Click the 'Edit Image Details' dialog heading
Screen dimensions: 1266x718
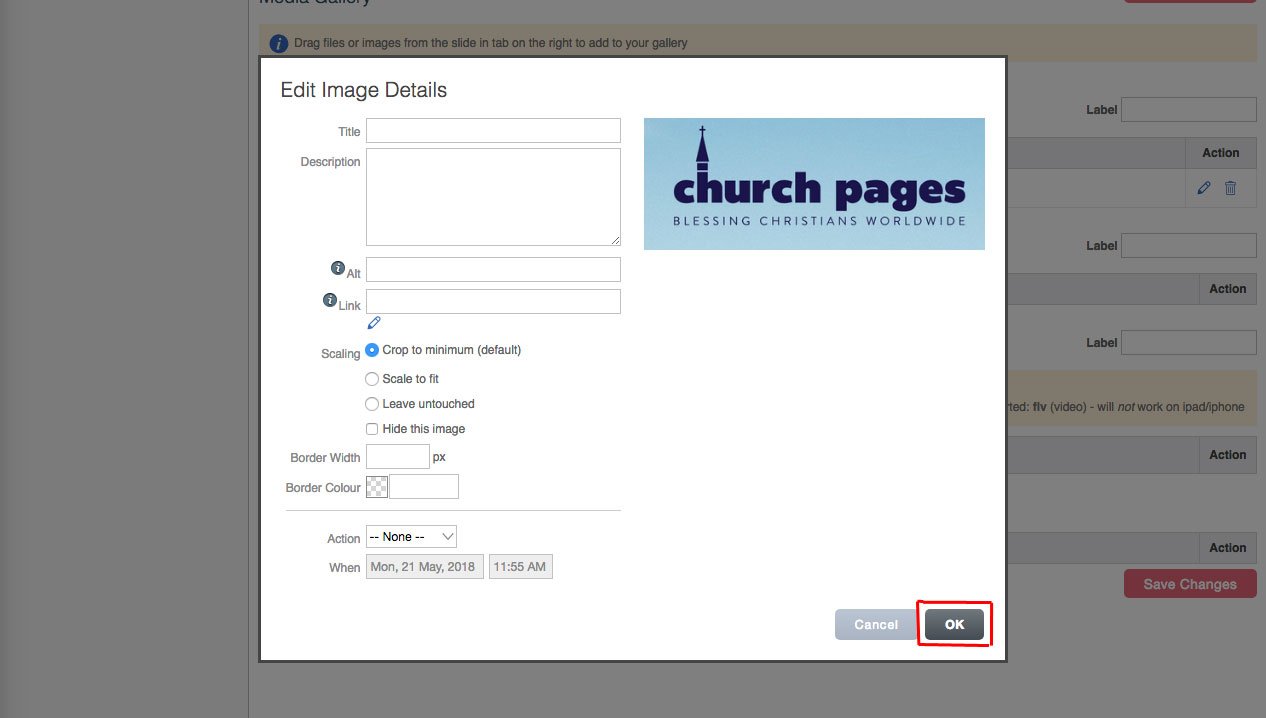point(363,90)
